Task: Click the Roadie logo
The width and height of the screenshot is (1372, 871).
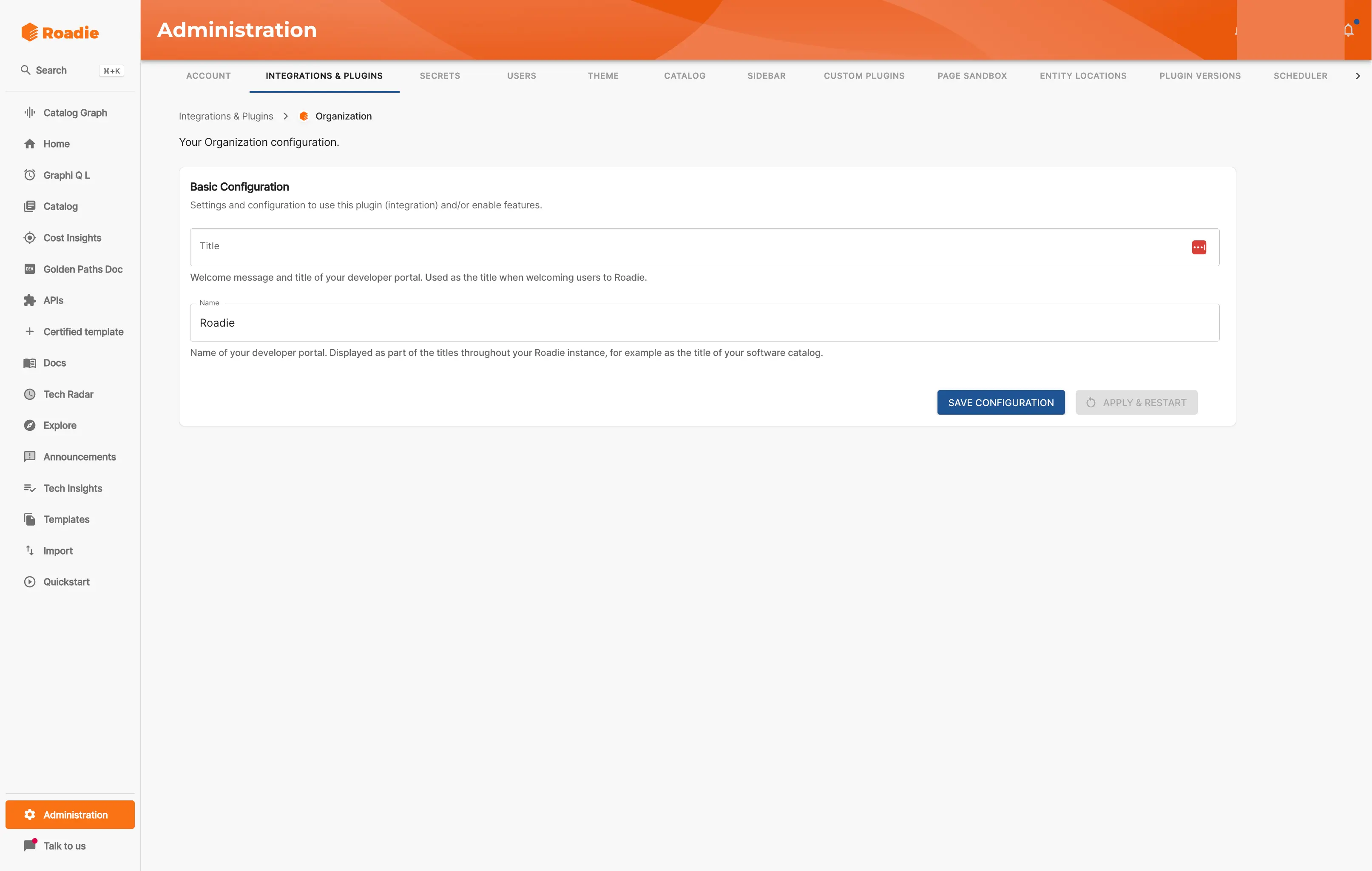Action: click(x=60, y=32)
